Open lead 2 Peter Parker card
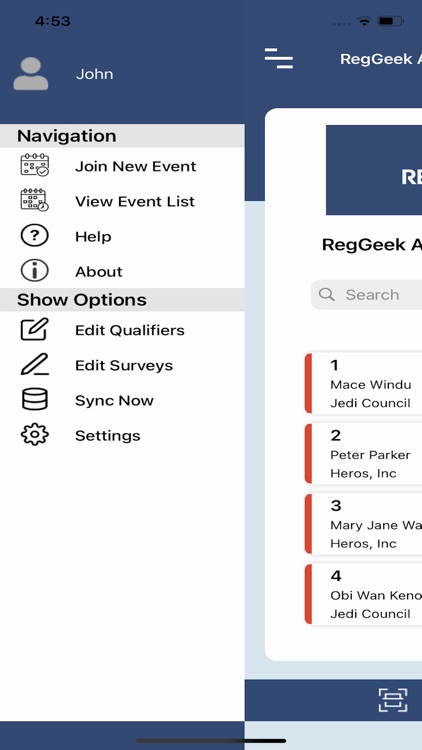The height and width of the screenshot is (750, 422). (364, 453)
